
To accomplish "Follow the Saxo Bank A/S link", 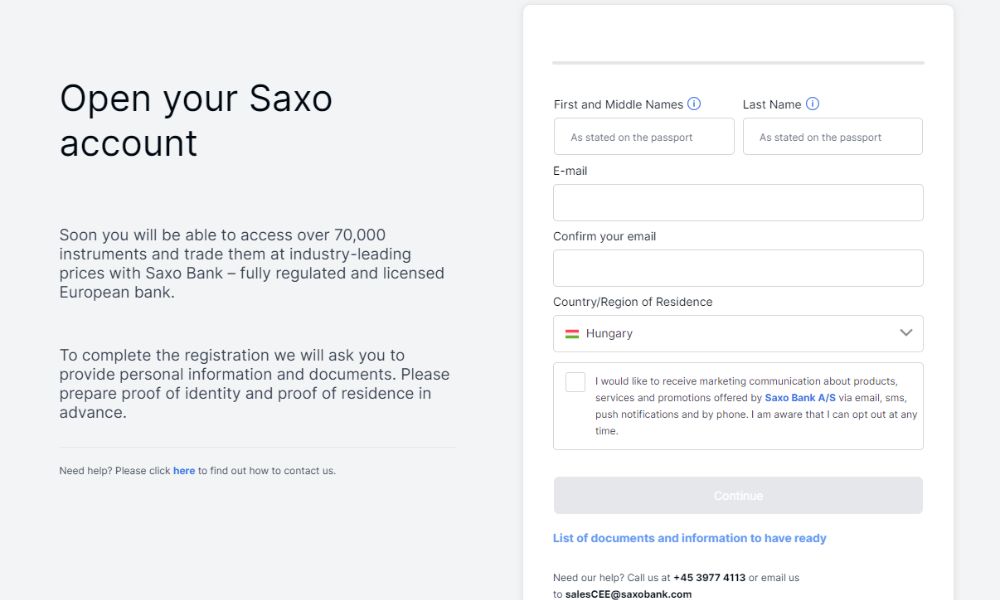I will click(x=800, y=398).
